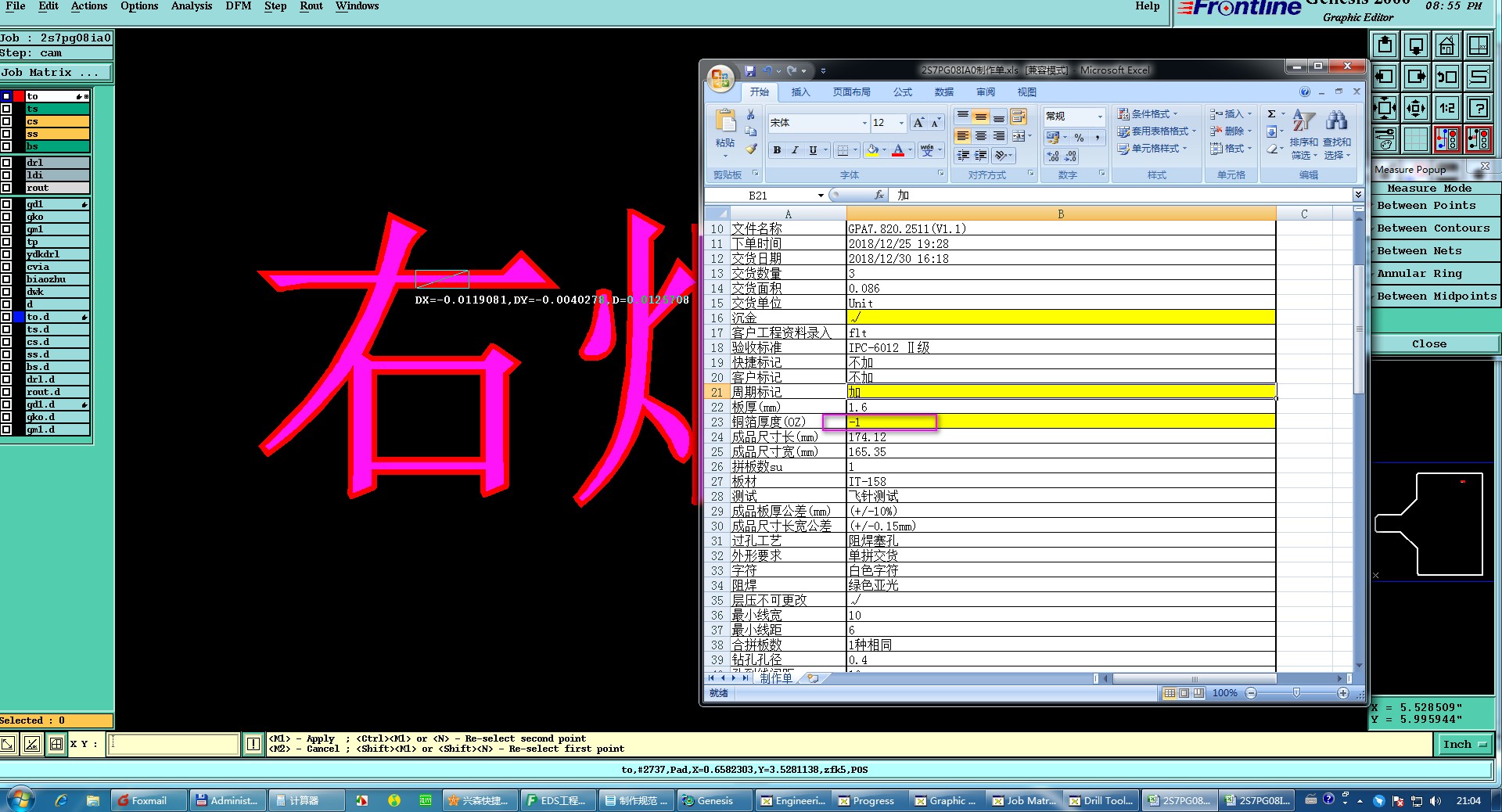
Task: Switch to the 插入 ribbon tab in Excel
Action: click(x=800, y=92)
